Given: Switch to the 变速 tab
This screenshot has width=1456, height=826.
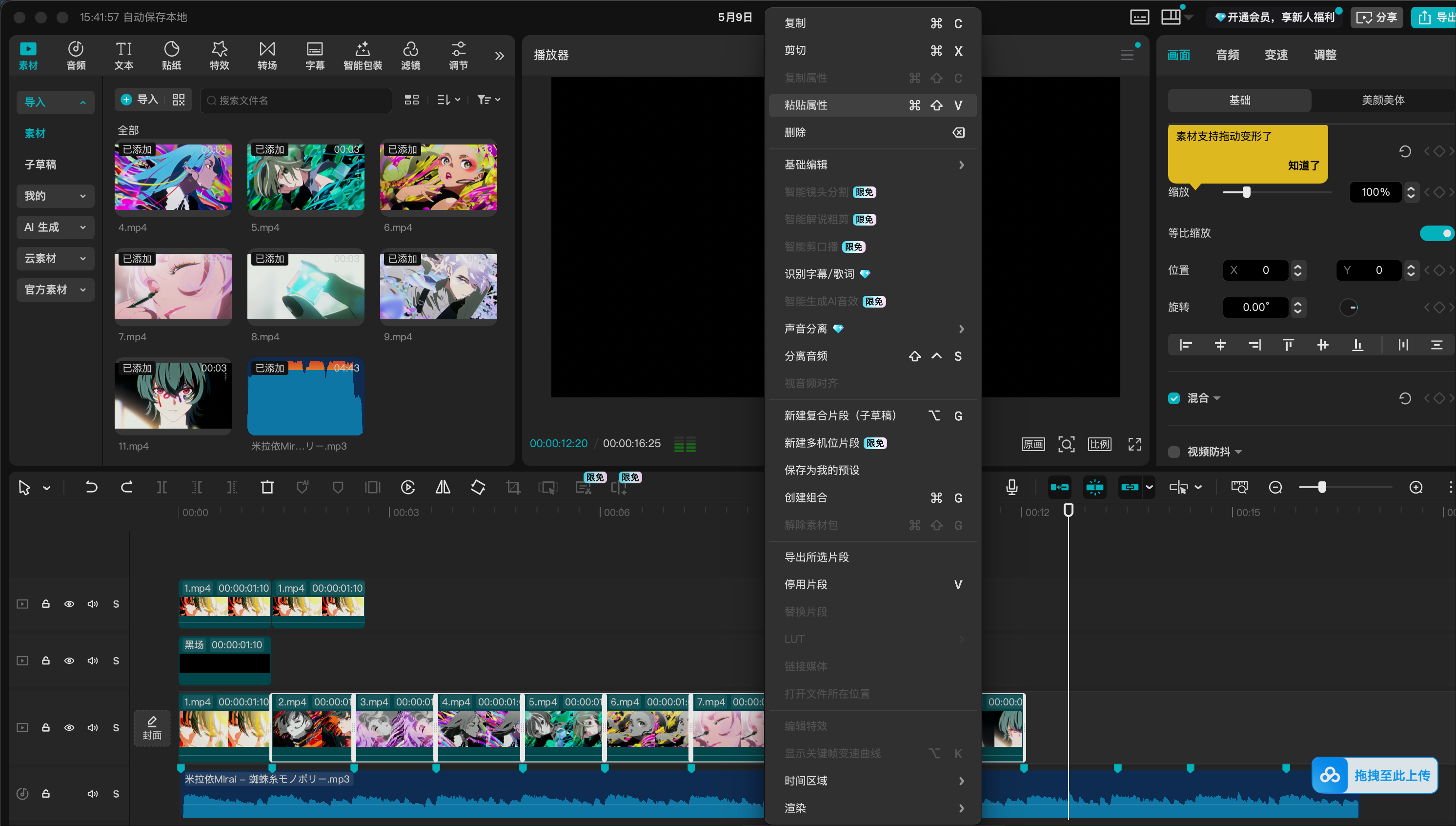Looking at the screenshot, I should pyautogui.click(x=1275, y=55).
